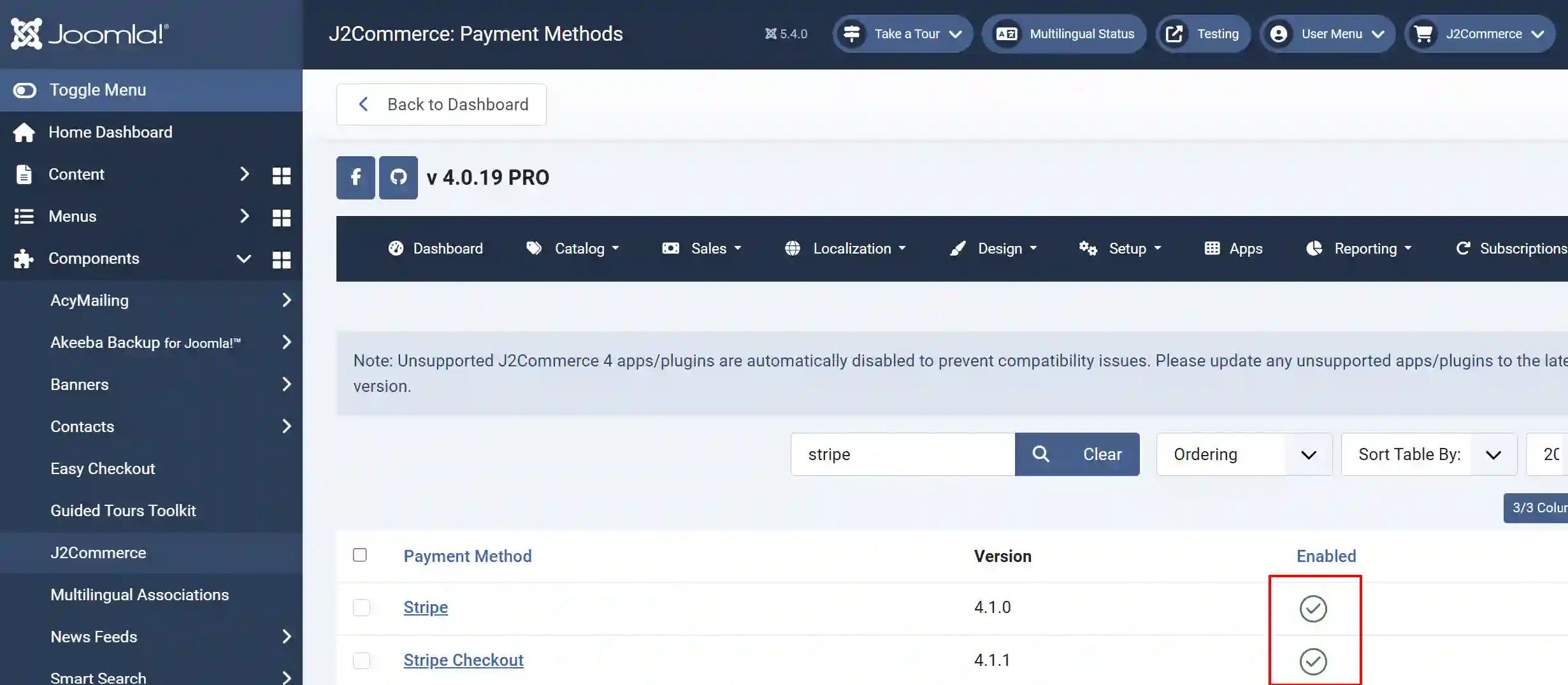The image size is (1568, 685).
Task: Disable the Stripe Checkout enabled toggle
Action: [x=1313, y=661]
